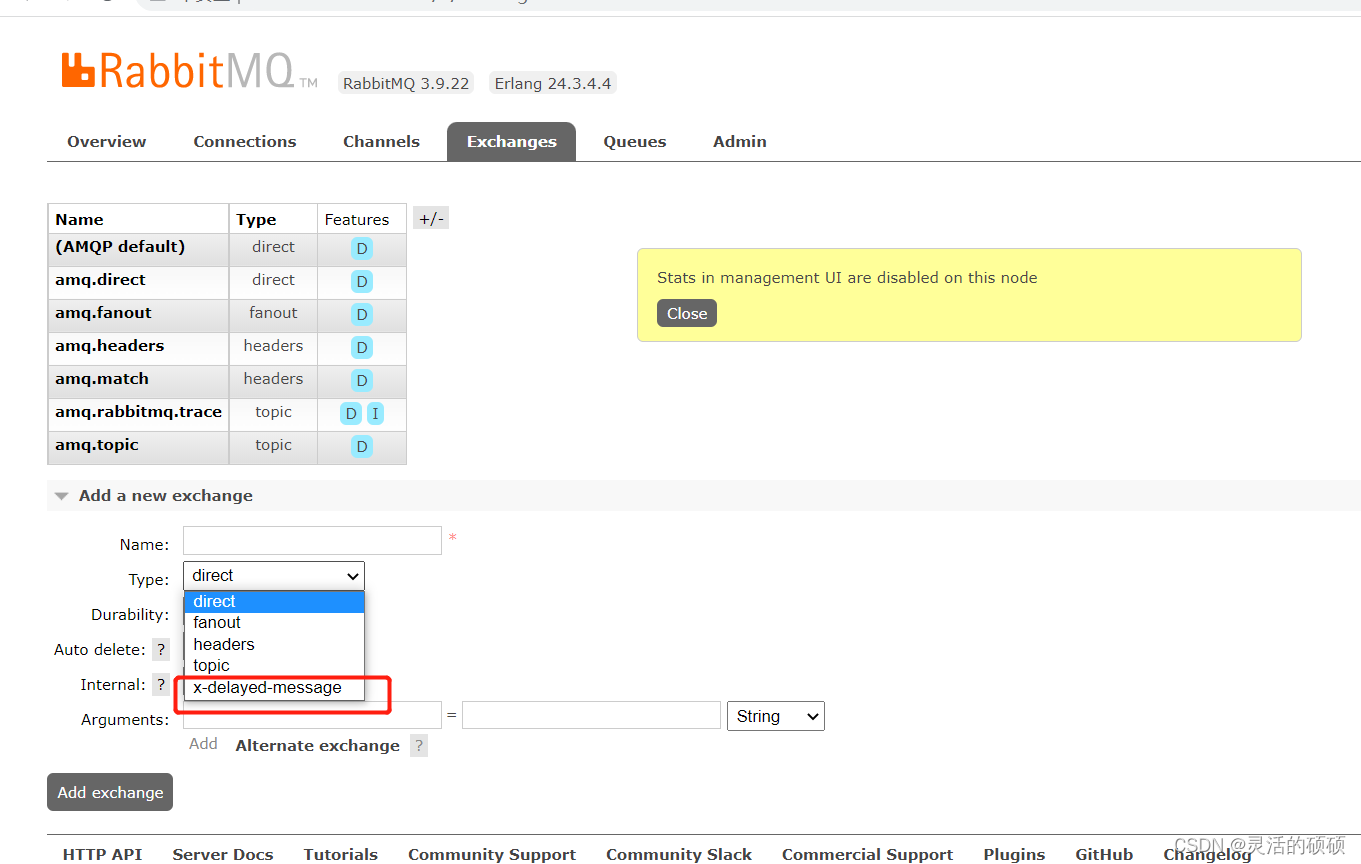Collapse the "Add a new exchange" section
This screenshot has height=864, width=1361.
click(x=61, y=494)
